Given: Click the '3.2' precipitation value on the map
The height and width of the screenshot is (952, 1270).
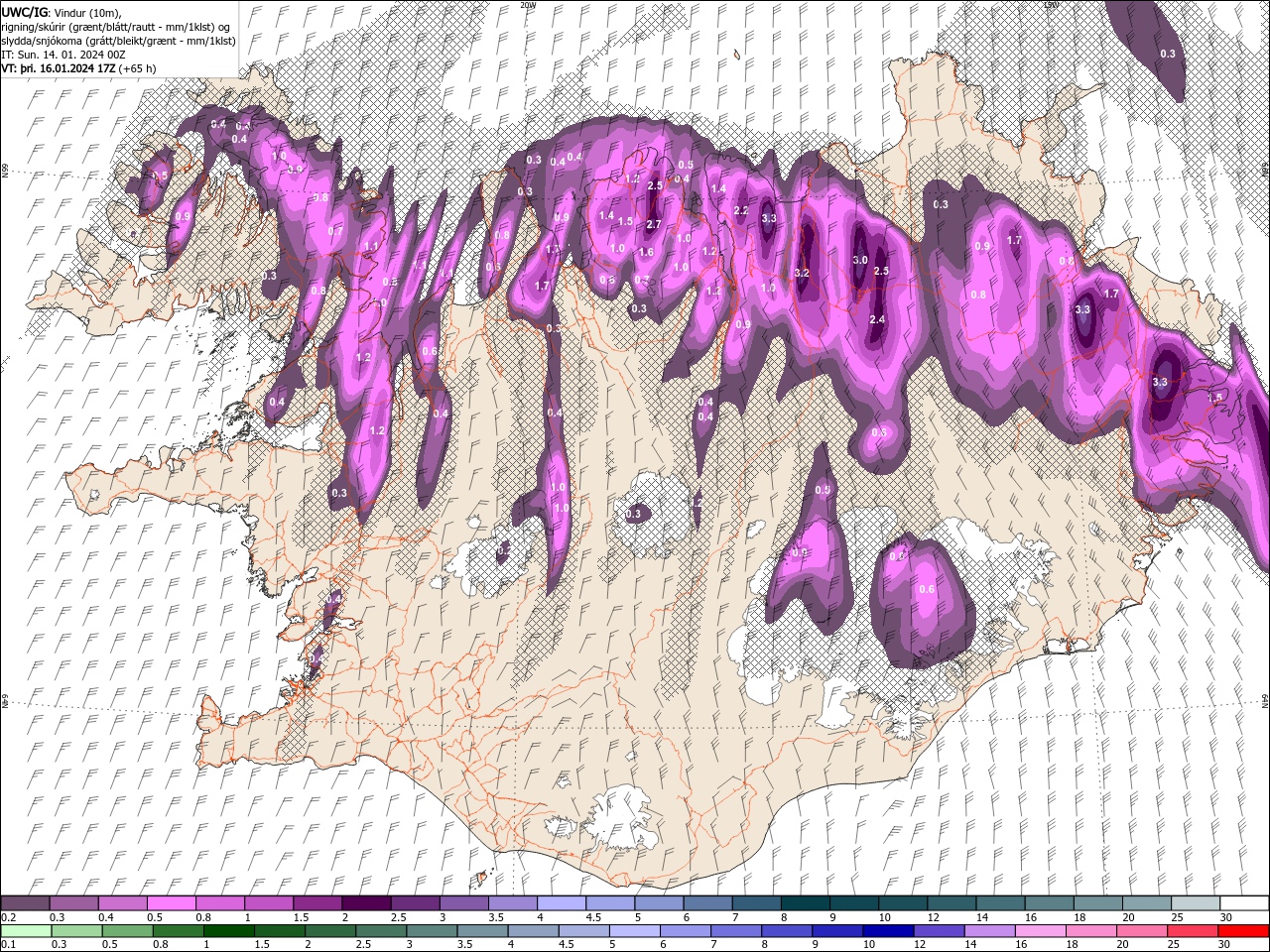Looking at the screenshot, I should click(x=803, y=273).
